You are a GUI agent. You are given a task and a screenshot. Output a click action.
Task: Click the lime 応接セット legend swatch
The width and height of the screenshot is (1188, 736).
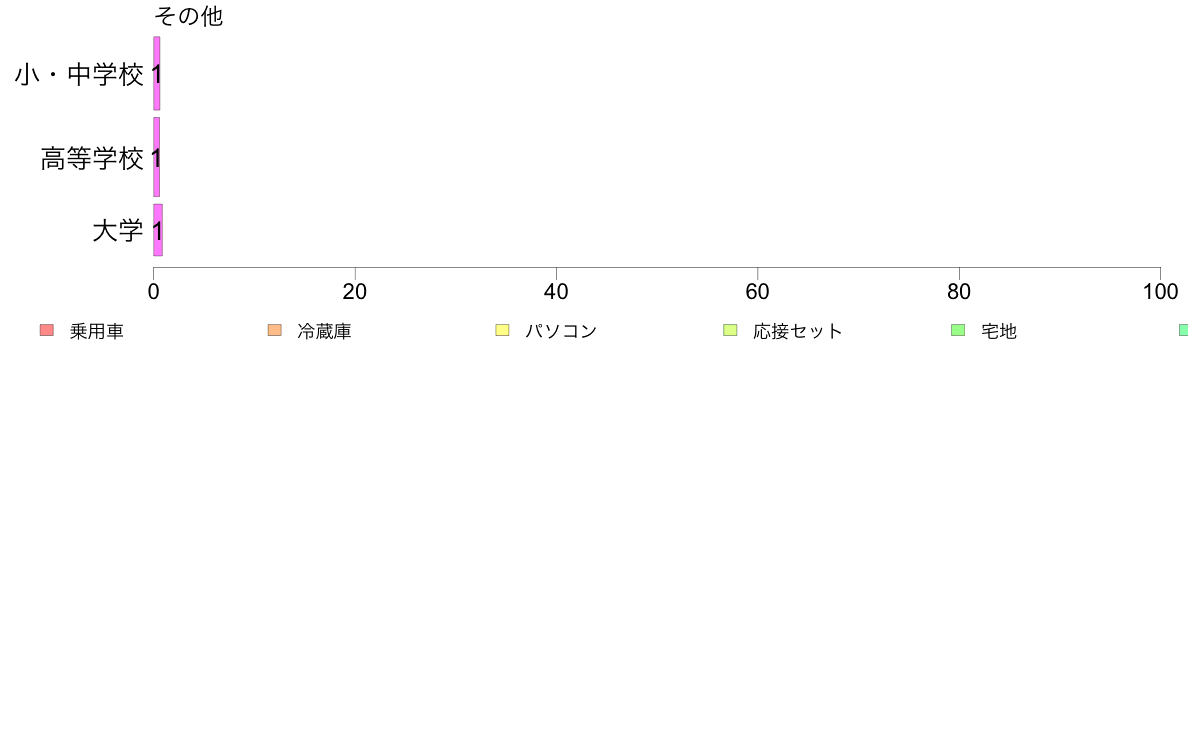730,330
